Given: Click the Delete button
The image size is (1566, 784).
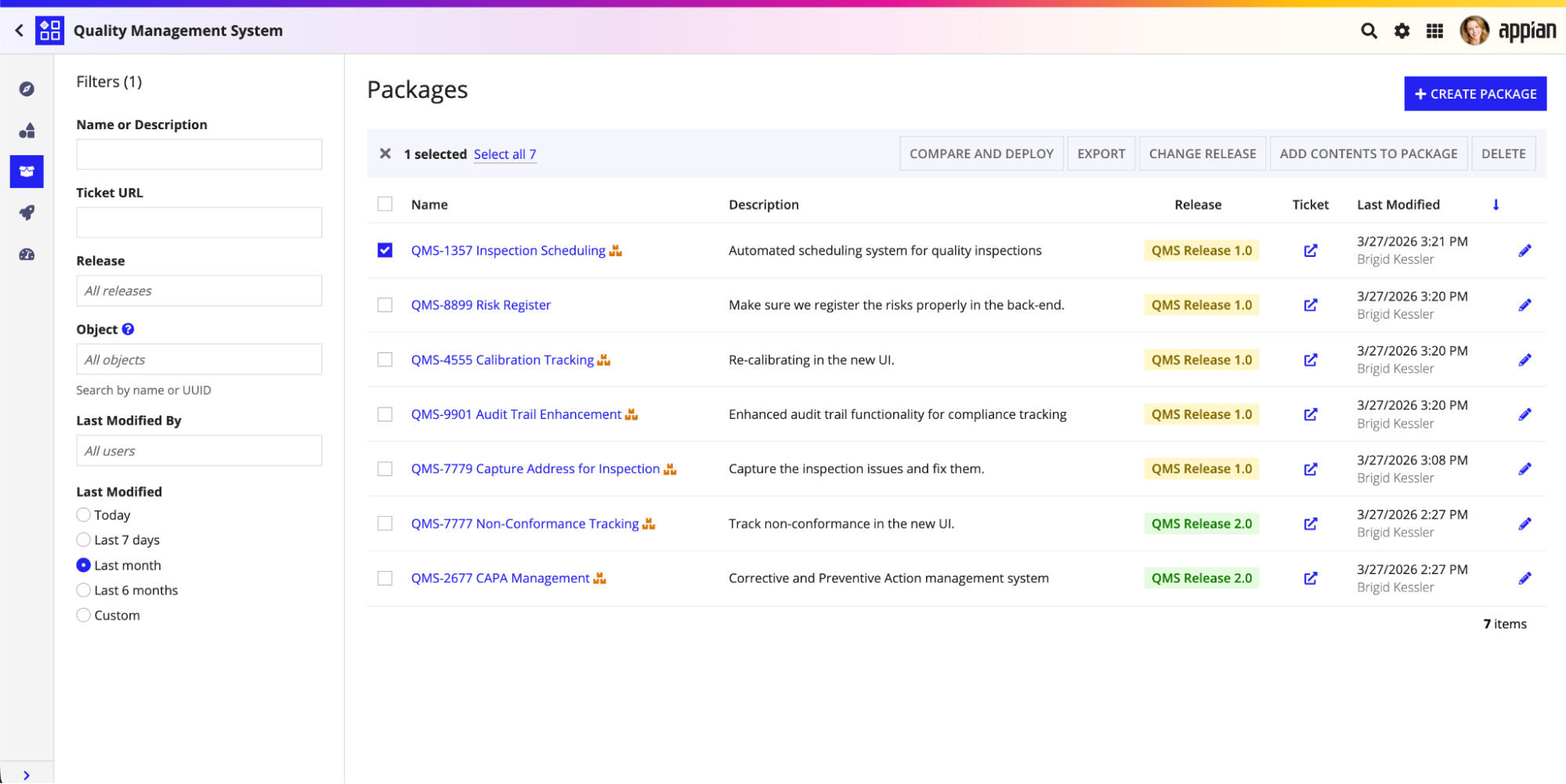Looking at the screenshot, I should pos(1503,154).
